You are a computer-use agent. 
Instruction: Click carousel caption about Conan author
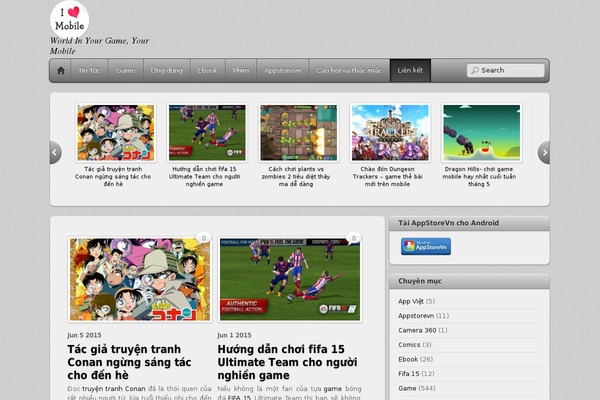point(113,176)
